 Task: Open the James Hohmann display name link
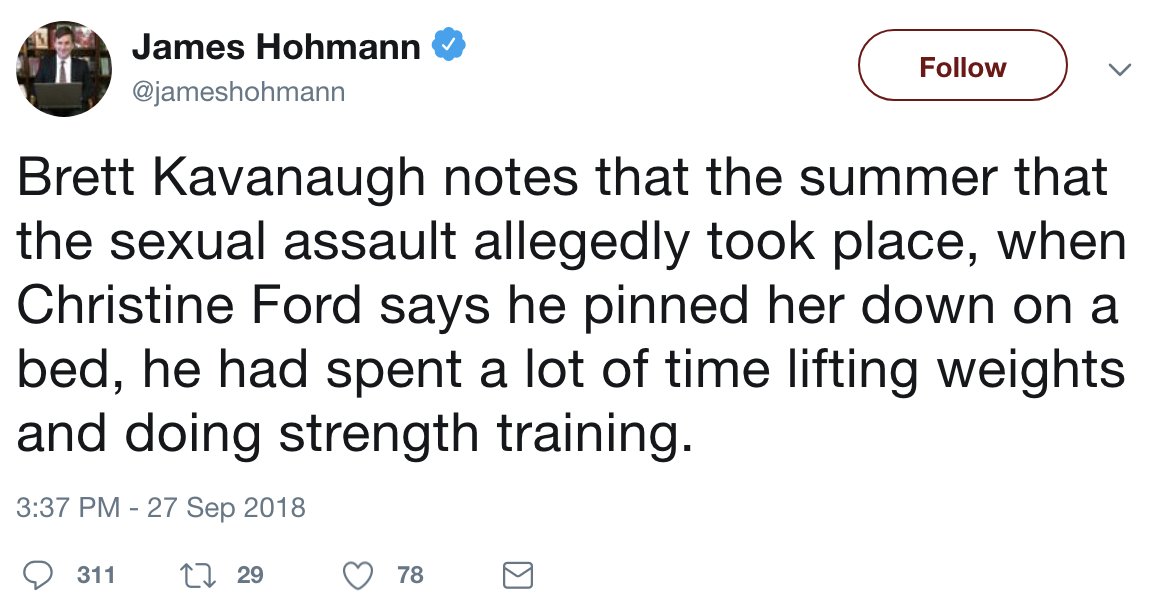click(x=276, y=47)
